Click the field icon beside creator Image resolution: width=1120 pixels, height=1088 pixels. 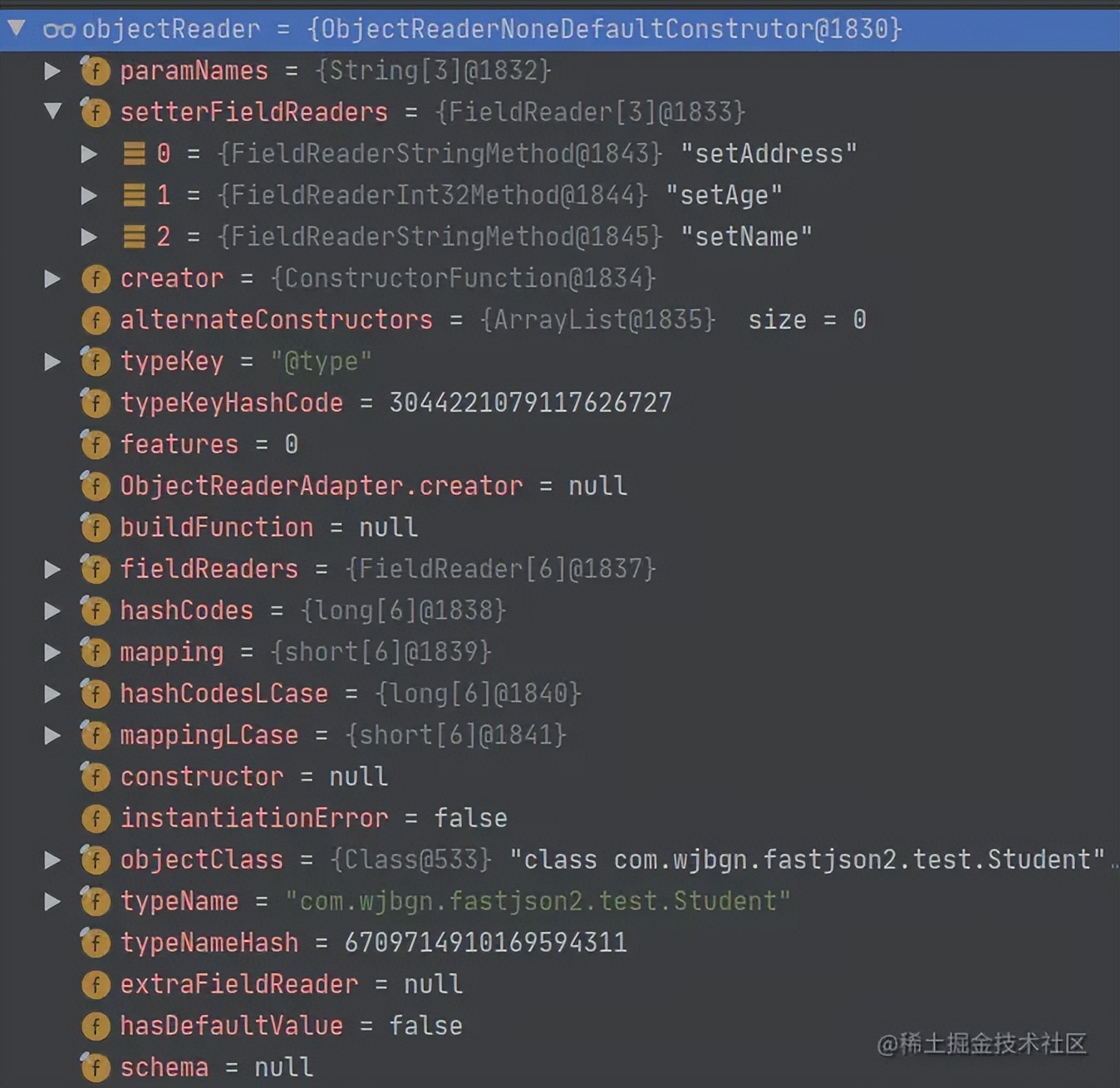pos(95,279)
